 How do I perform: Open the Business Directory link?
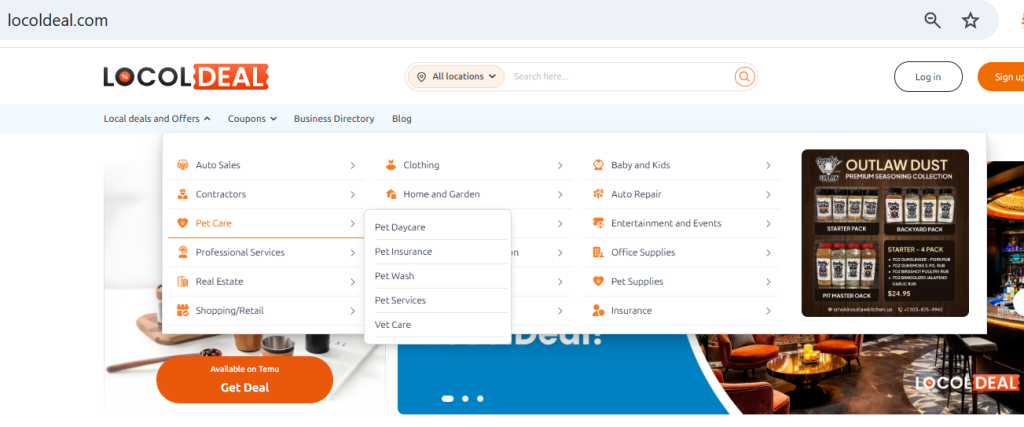point(334,119)
